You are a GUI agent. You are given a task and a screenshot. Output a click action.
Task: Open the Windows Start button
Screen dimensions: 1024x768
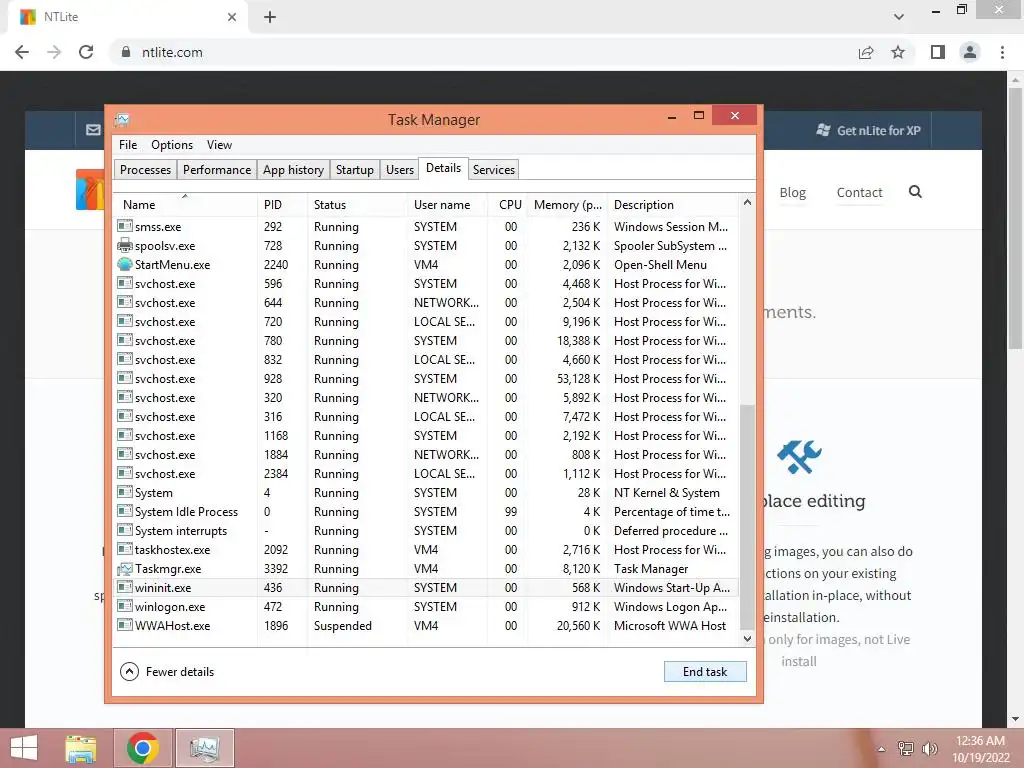[24, 748]
